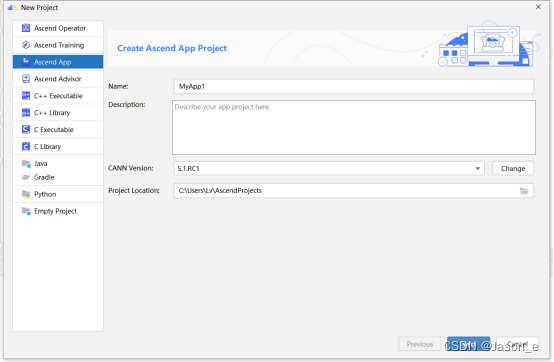Image resolution: width=554 pixels, height=362 pixels.
Task: Close the New Project dialog
Action: (538, 7)
